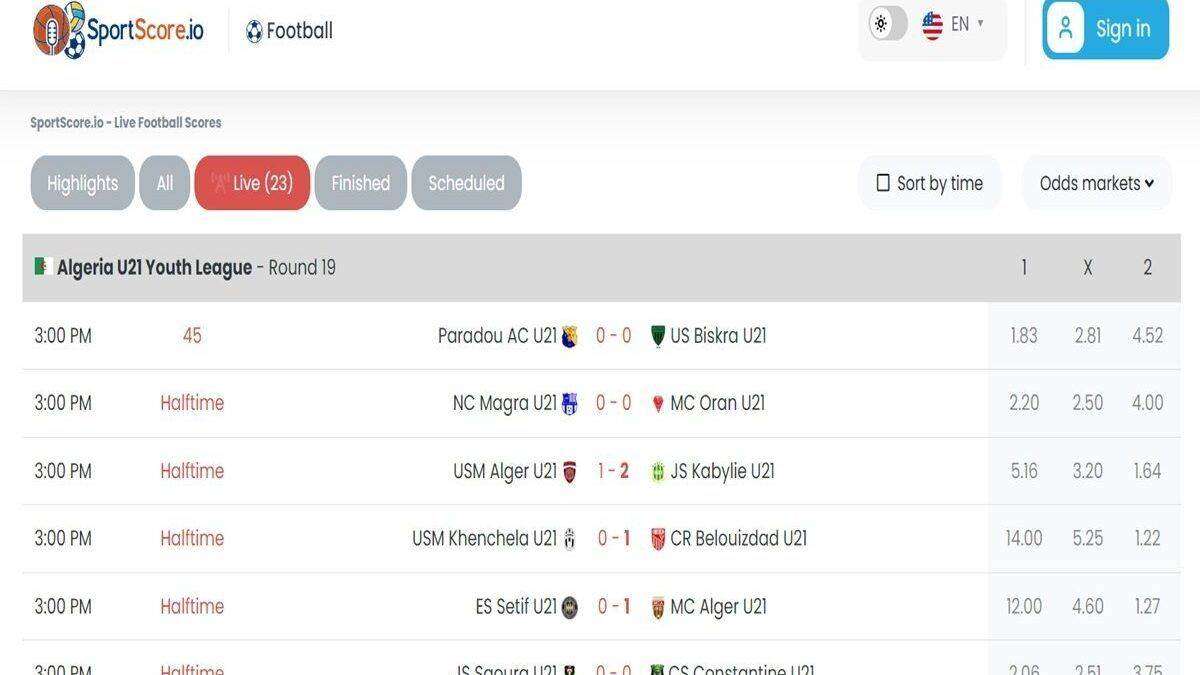Click the Football soccer ball icon
Viewport: 1200px width, 675px height.
[254, 31]
